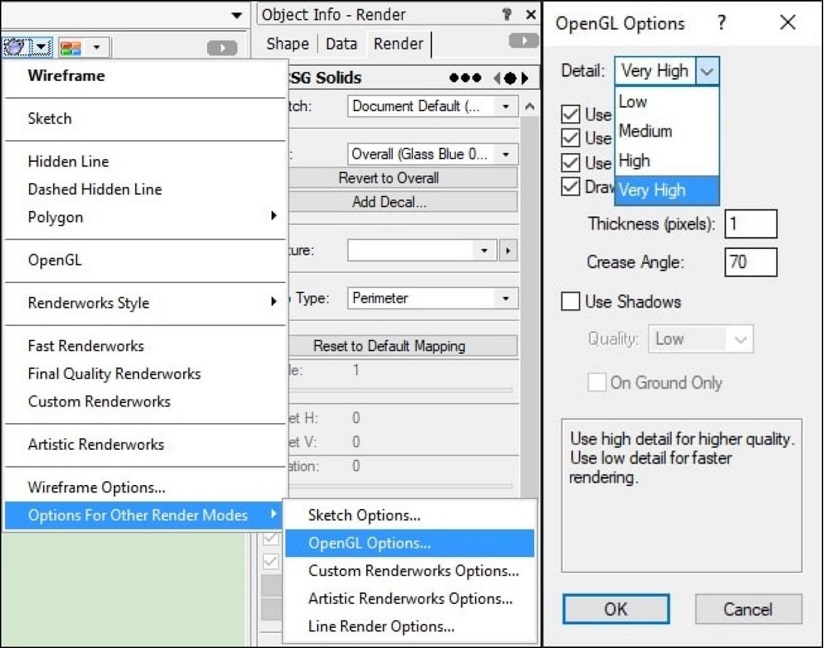Click the three-dots icon beside CSG Solids
This screenshot has height=648, width=825.
[x=464, y=78]
